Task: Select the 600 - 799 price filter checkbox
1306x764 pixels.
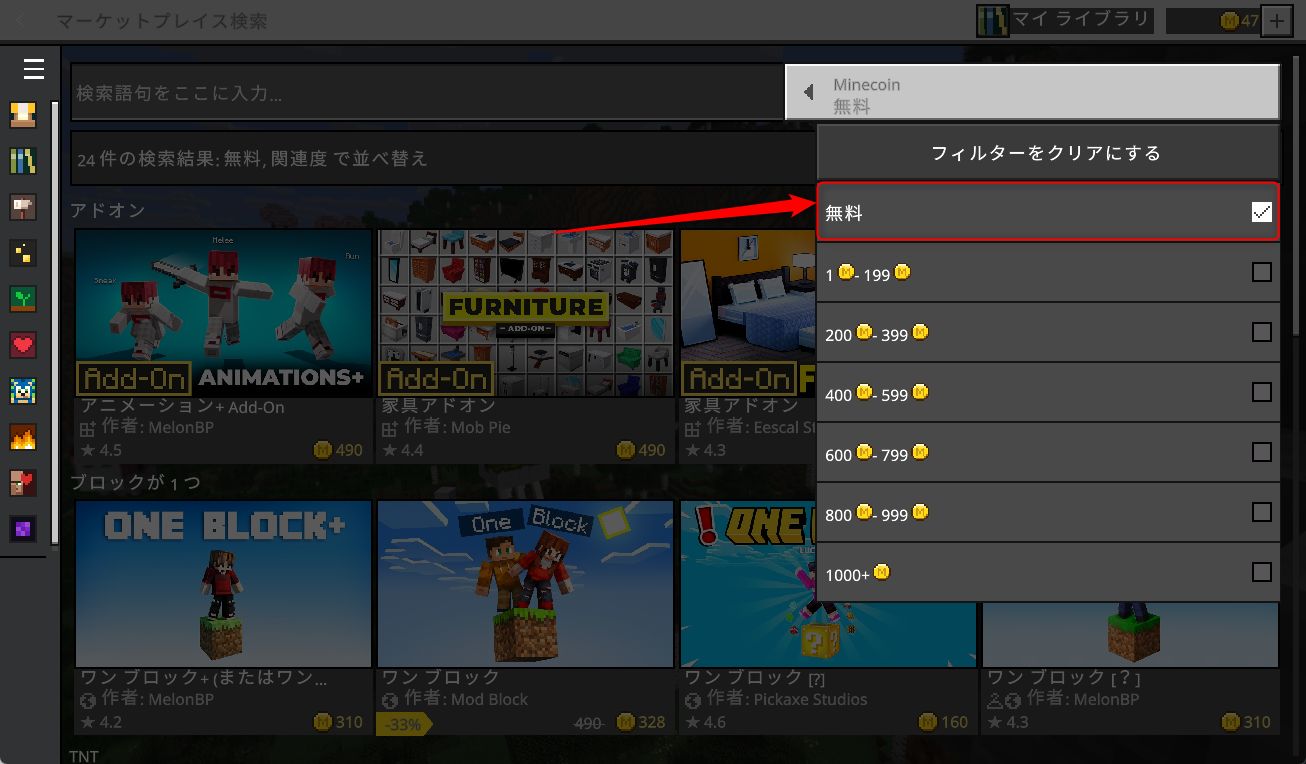Action: tap(1262, 452)
